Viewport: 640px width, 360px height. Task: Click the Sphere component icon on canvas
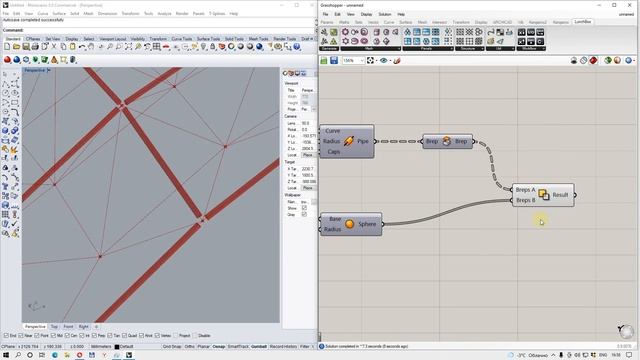pos(349,224)
